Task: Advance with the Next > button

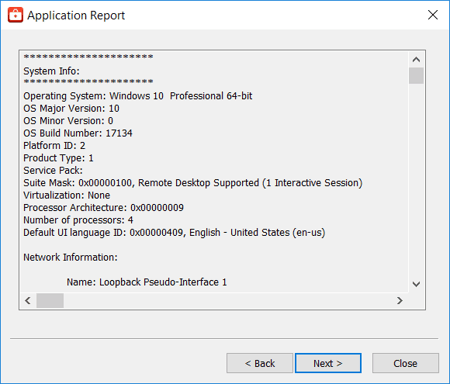Action: [x=328, y=363]
